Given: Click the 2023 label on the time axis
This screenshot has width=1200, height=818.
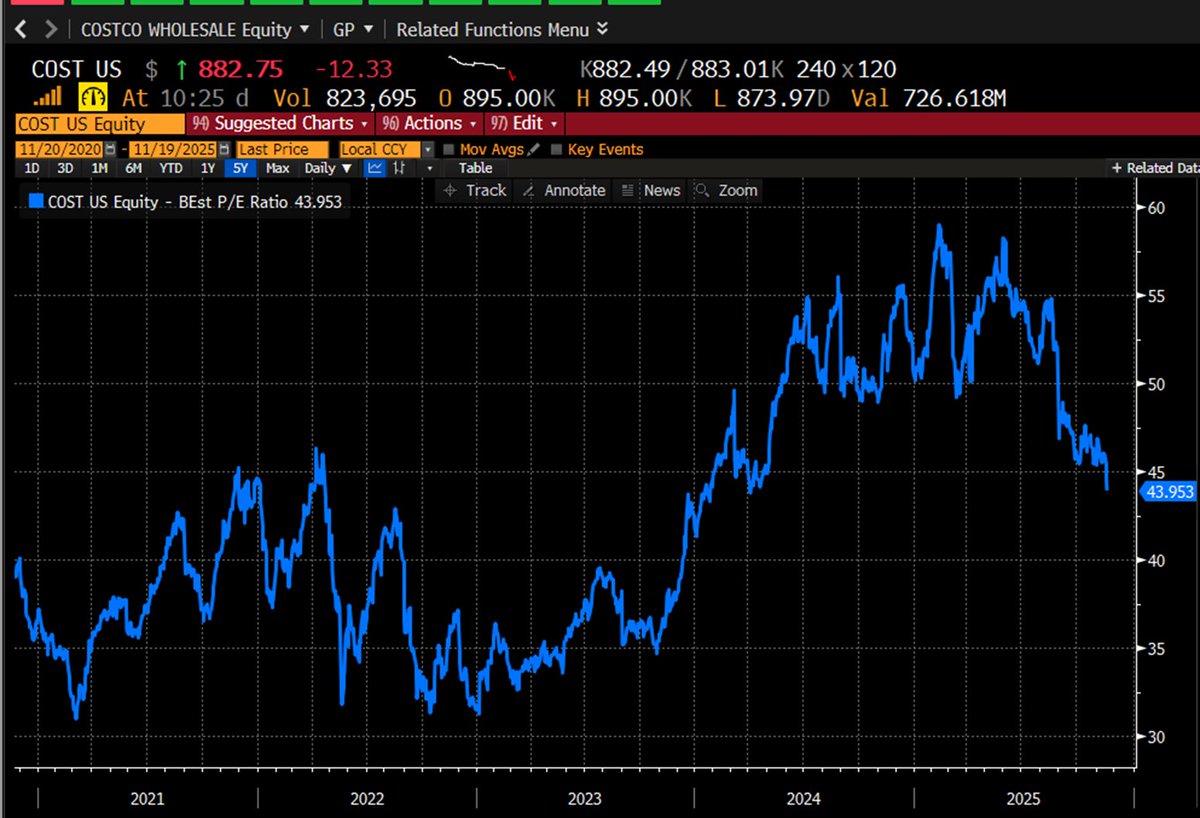Looking at the screenshot, I should (x=584, y=799).
